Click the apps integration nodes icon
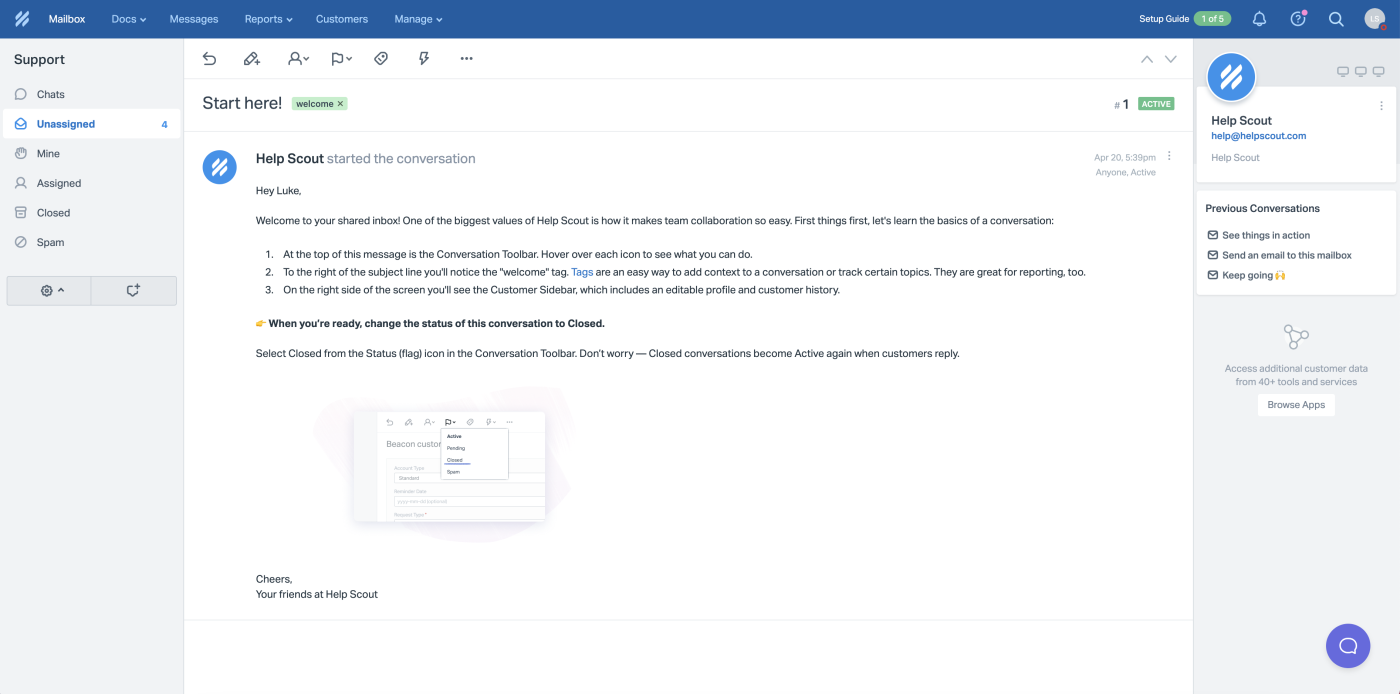This screenshot has height=694, width=1400. [1296, 336]
